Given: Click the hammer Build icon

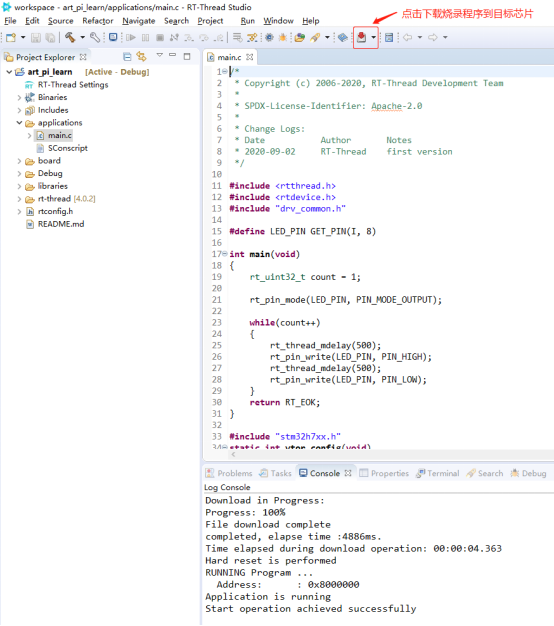Looking at the screenshot, I should [x=70, y=38].
